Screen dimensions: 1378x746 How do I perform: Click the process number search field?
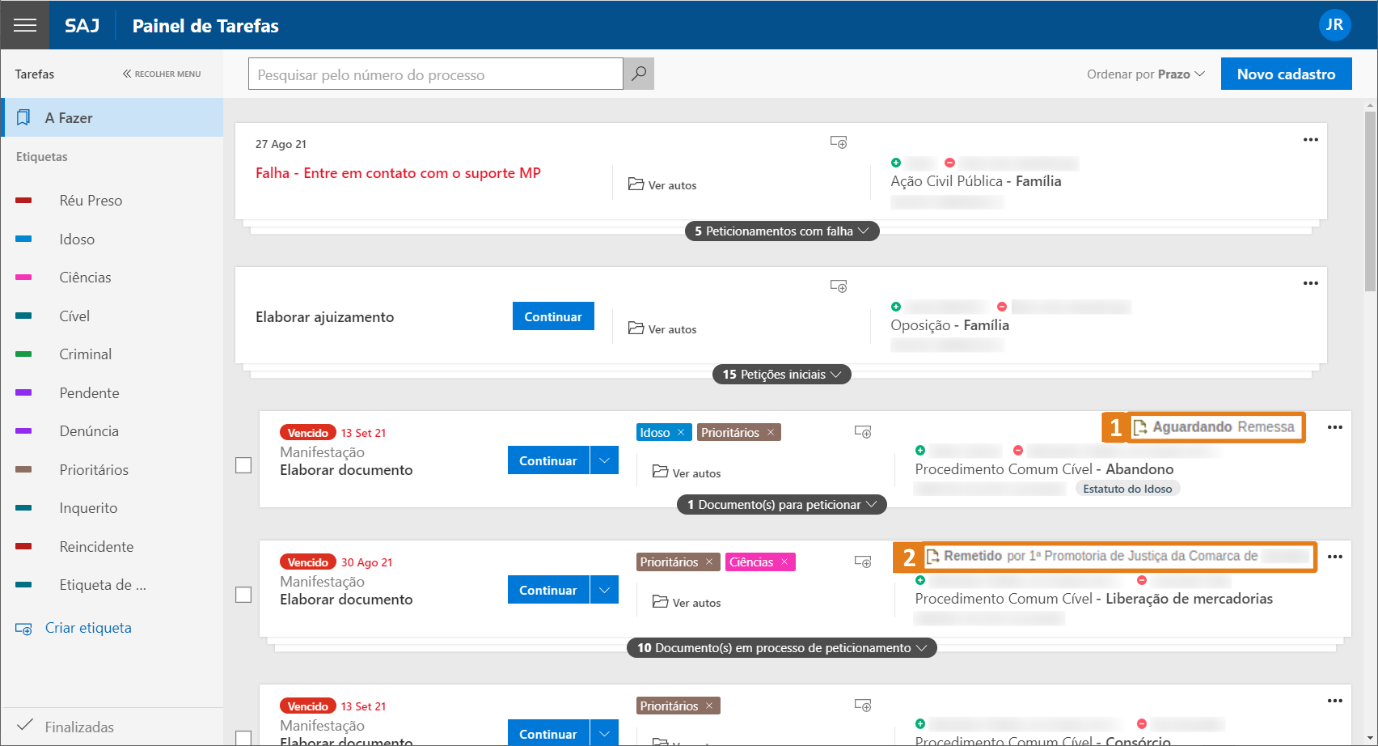[x=435, y=75]
